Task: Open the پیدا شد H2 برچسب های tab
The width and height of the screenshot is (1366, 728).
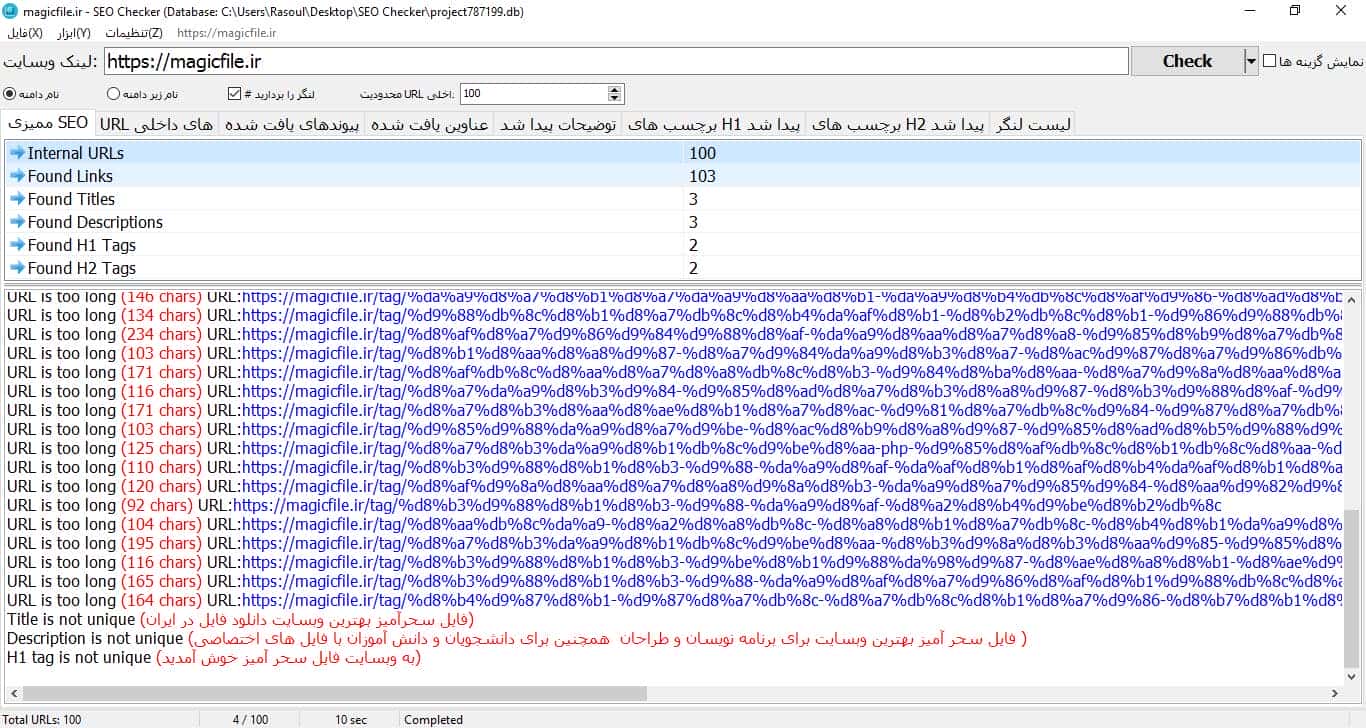Action: [898, 124]
